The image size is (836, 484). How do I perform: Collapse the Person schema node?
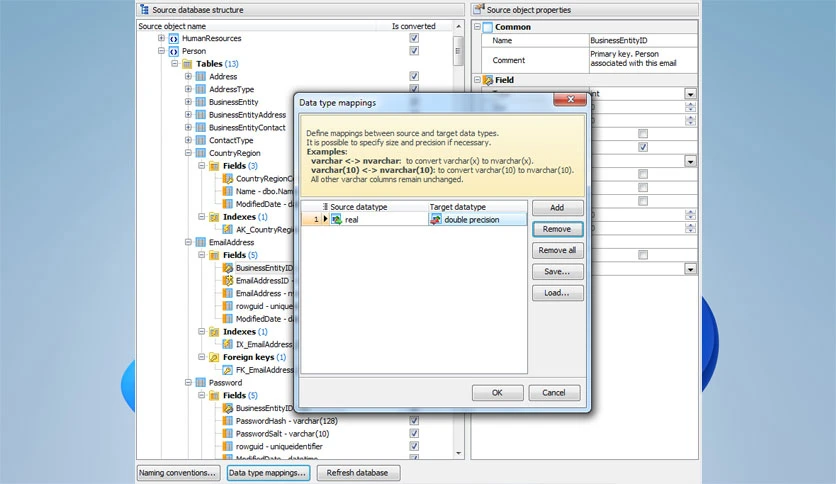[x=161, y=51]
